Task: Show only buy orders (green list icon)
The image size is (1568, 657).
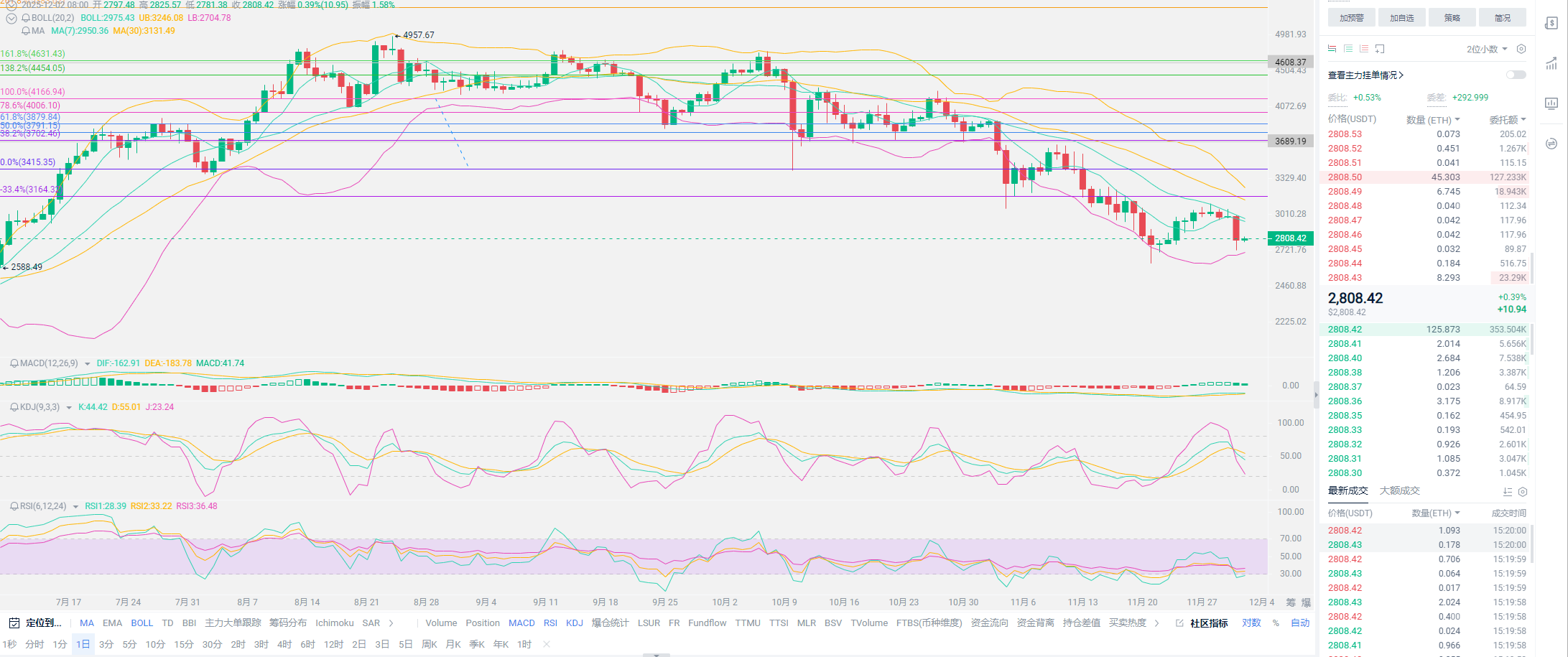Action: point(1348,49)
